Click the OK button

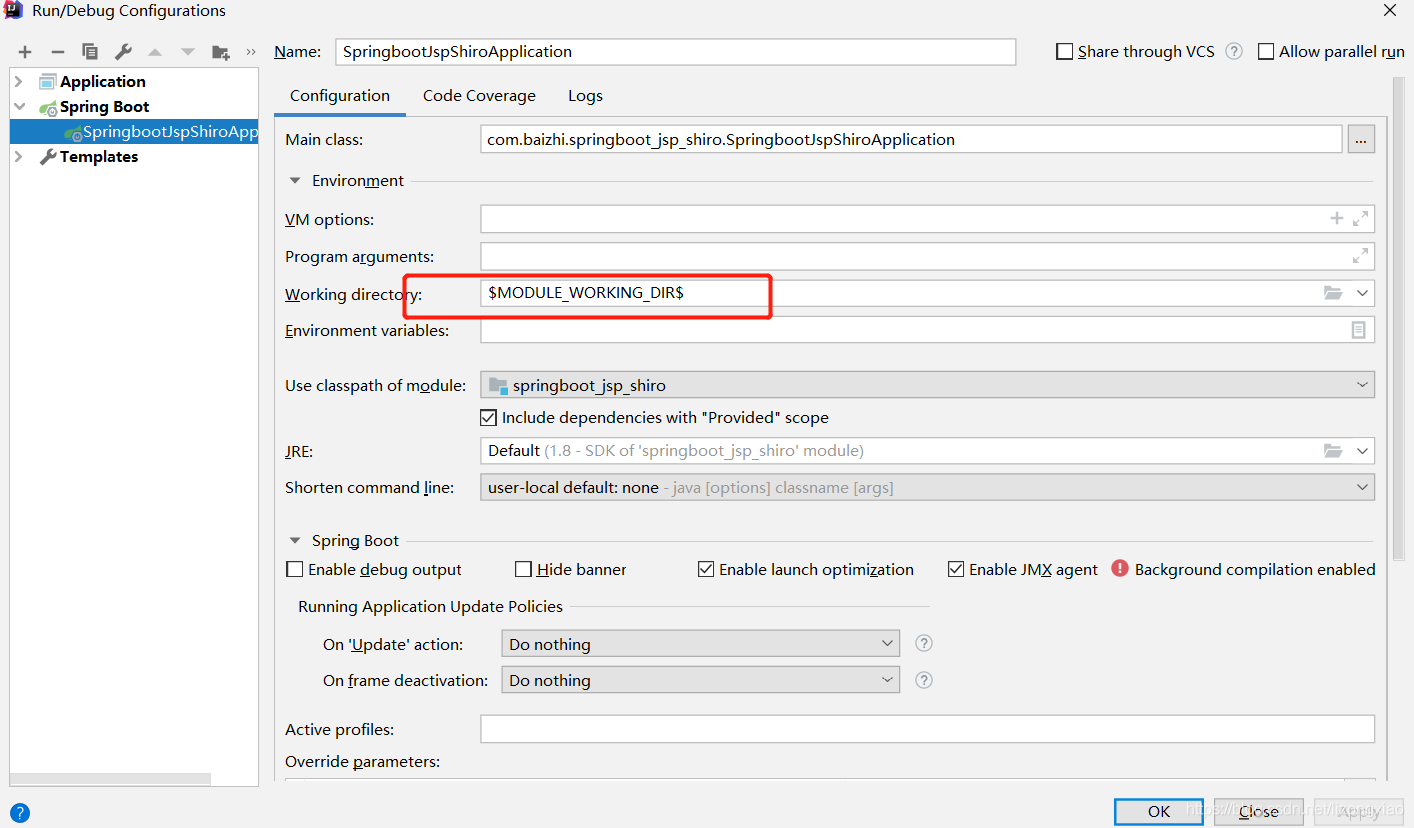tap(1160, 811)
